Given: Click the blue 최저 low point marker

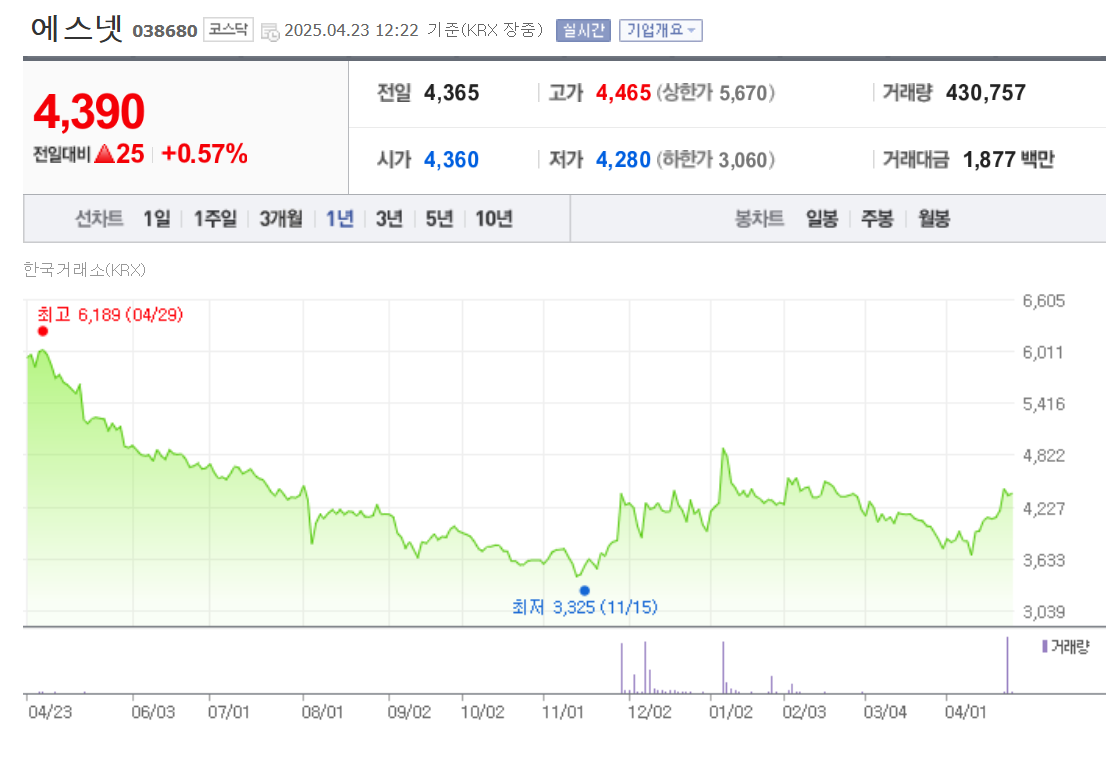Looking at the screenshot, I should 585,591.
